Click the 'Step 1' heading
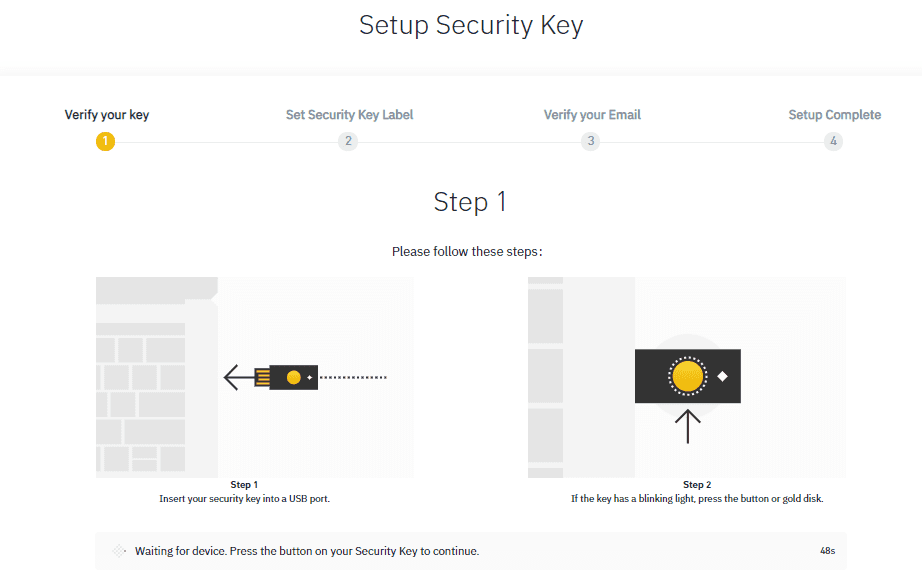 coord(469,202)
